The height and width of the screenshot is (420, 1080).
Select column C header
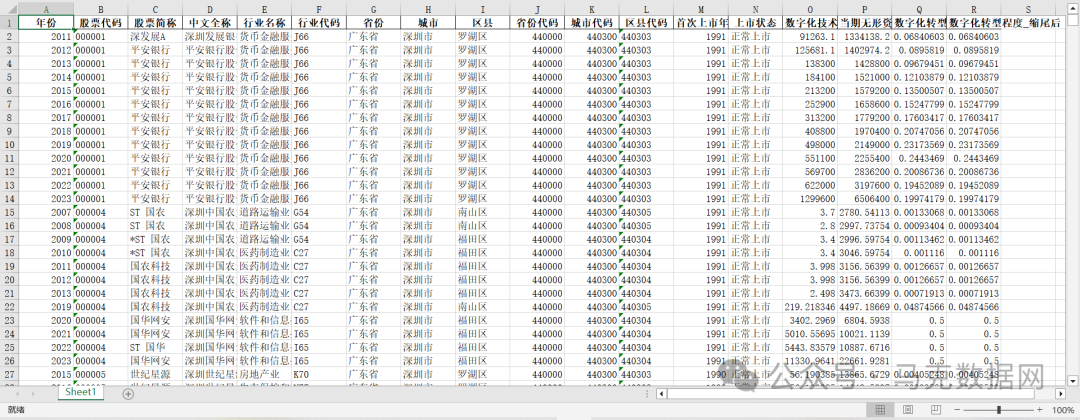tap(155, 10)
